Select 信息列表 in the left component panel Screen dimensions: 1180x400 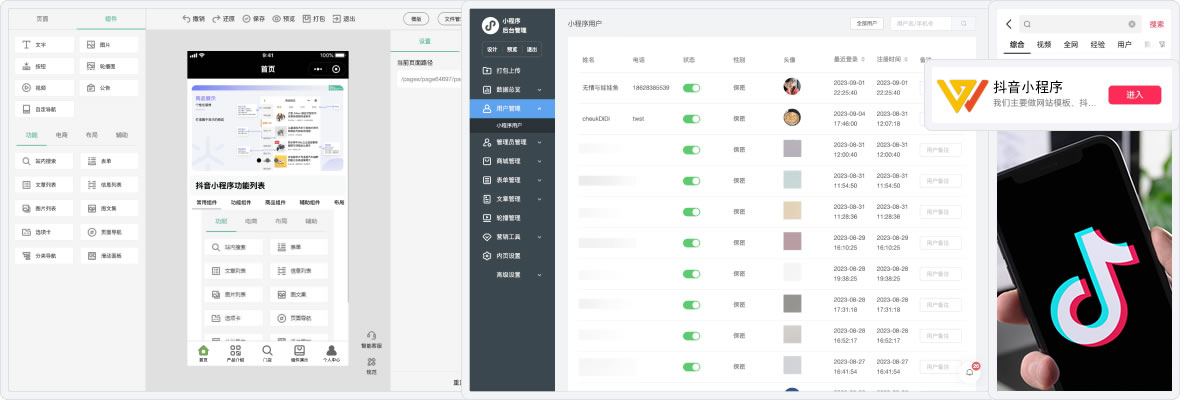[109, 184]
